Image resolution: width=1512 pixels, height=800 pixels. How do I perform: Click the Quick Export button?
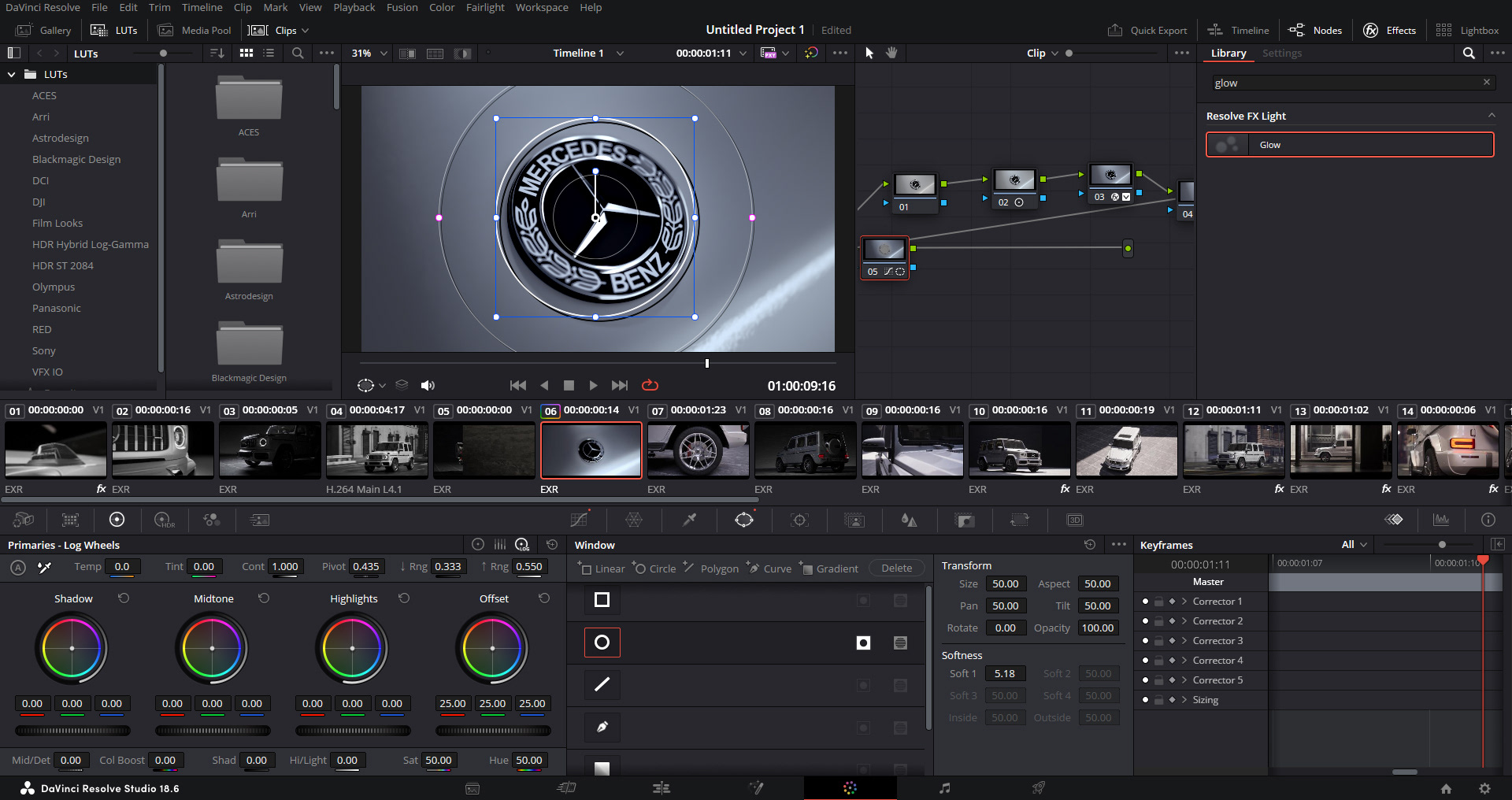[1147, 31]
